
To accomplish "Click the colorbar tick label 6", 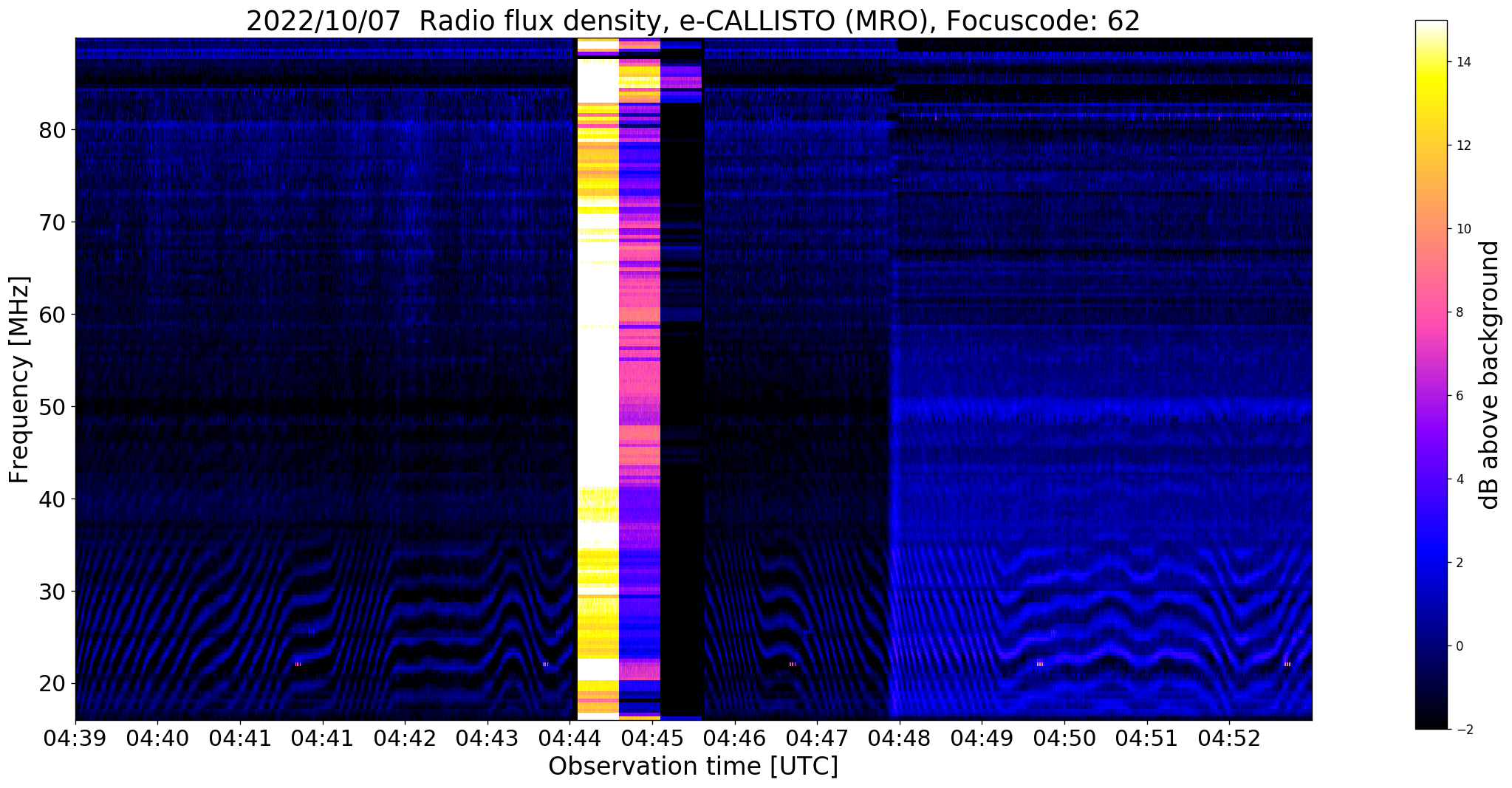I will click(x=1458, y=396).
